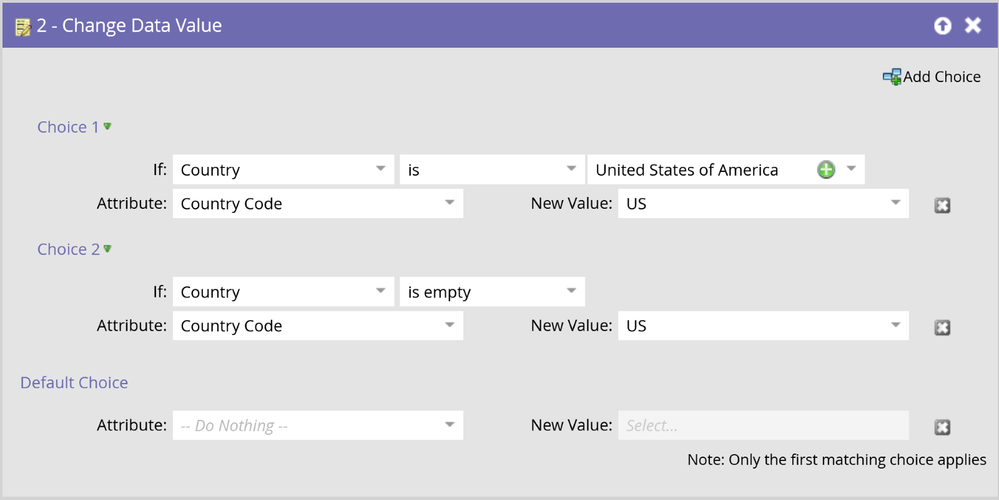
Task: Open Choice 1 Country Code attribute dropdown
Action: (x=449, y=203)
